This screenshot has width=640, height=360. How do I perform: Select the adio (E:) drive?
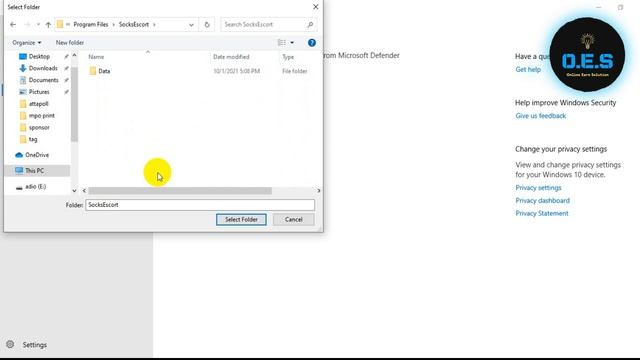point(36,187)
